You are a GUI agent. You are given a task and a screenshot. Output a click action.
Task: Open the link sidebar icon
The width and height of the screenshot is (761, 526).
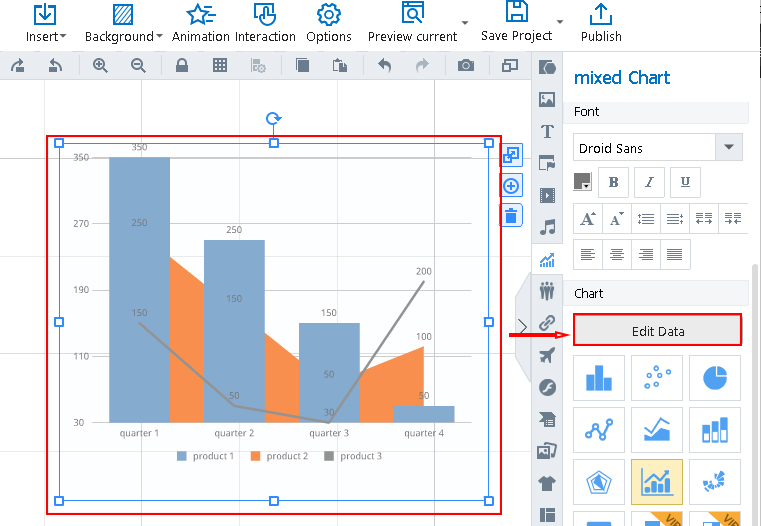(x=547, y=323)
